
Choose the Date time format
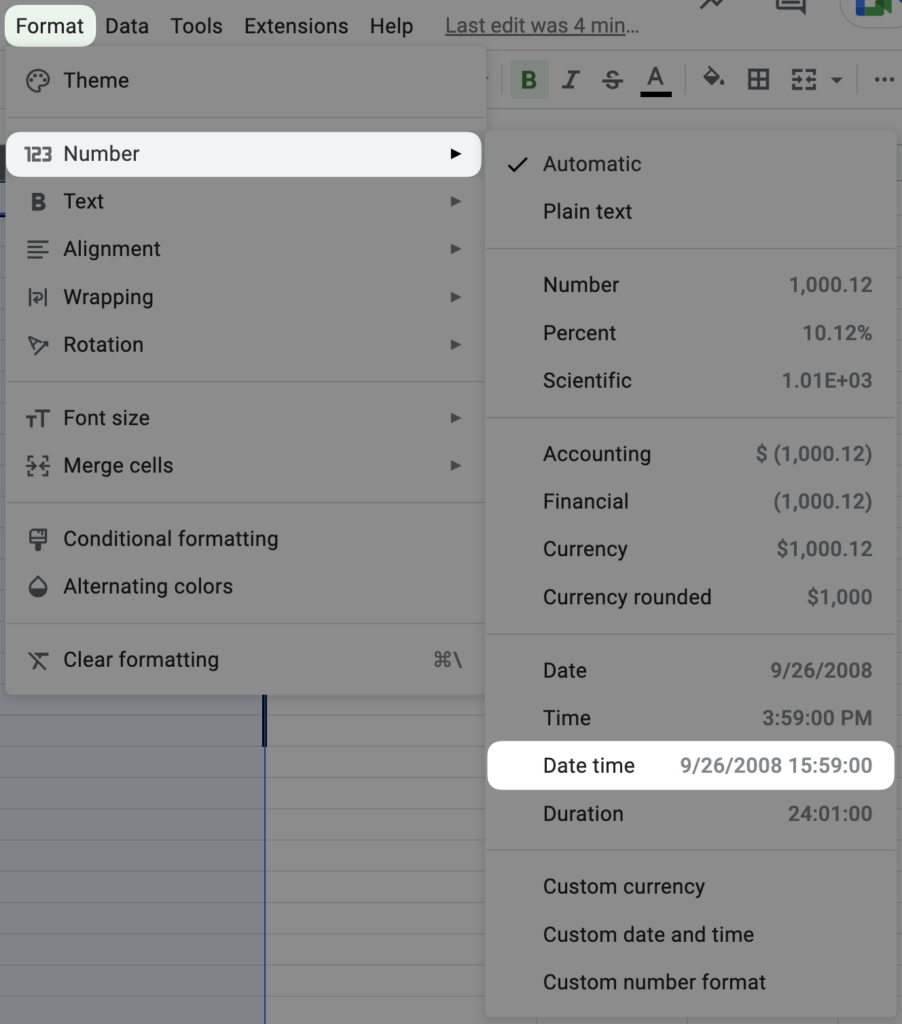click(x=590, y=765)
